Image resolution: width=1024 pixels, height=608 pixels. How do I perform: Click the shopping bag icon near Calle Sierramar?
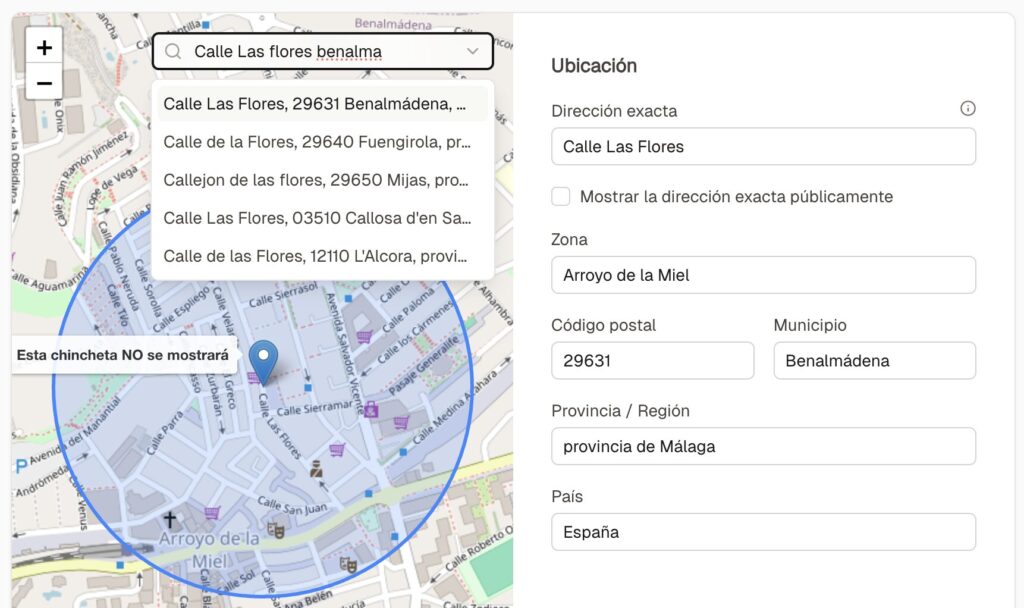pyautogui.click(x=371, y=408)
